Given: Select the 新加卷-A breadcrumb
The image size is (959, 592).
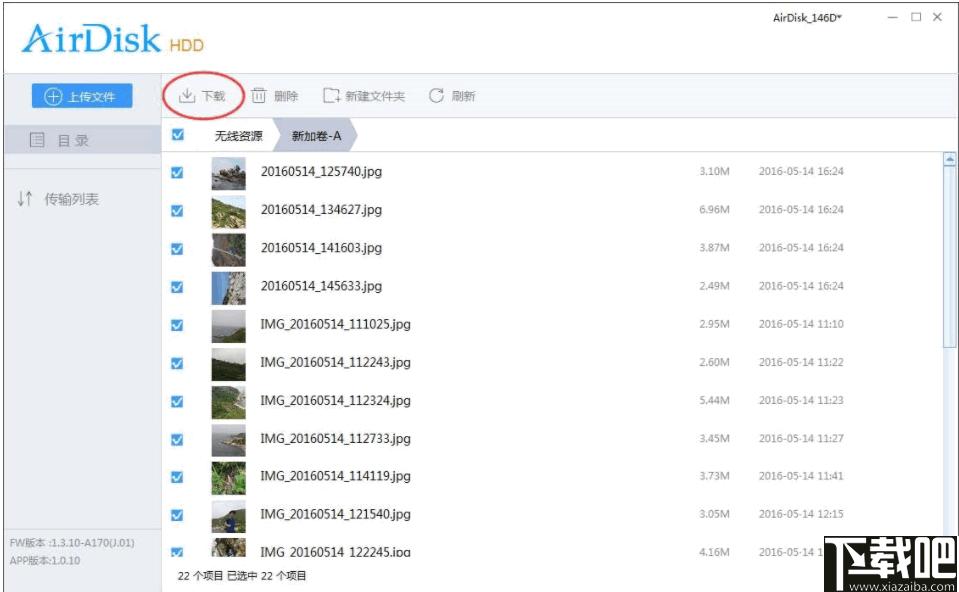Looking at the screenshot, I should point(316,136).
